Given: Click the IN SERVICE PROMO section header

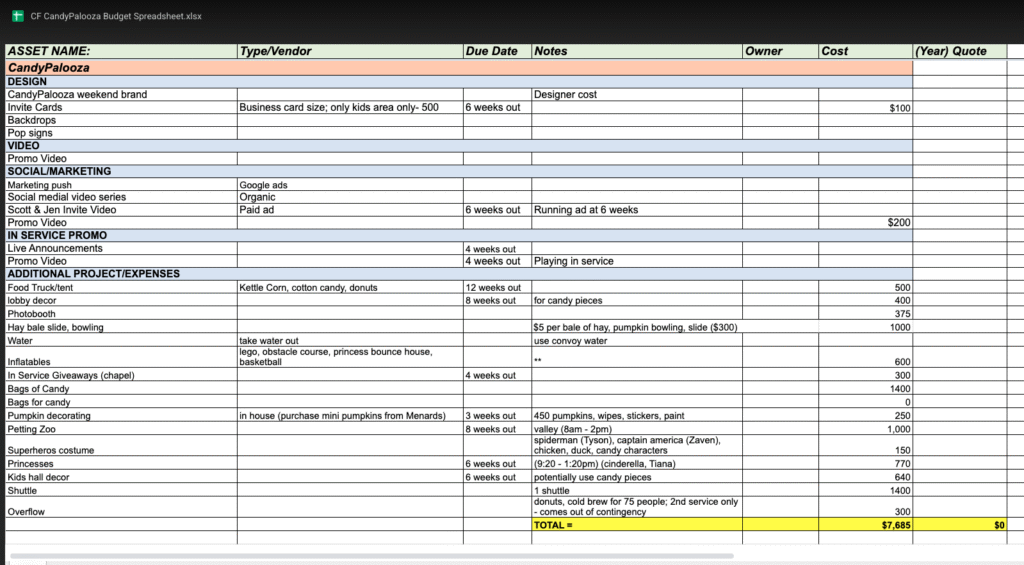Looking at the screenshot, I should pos(458,235).
